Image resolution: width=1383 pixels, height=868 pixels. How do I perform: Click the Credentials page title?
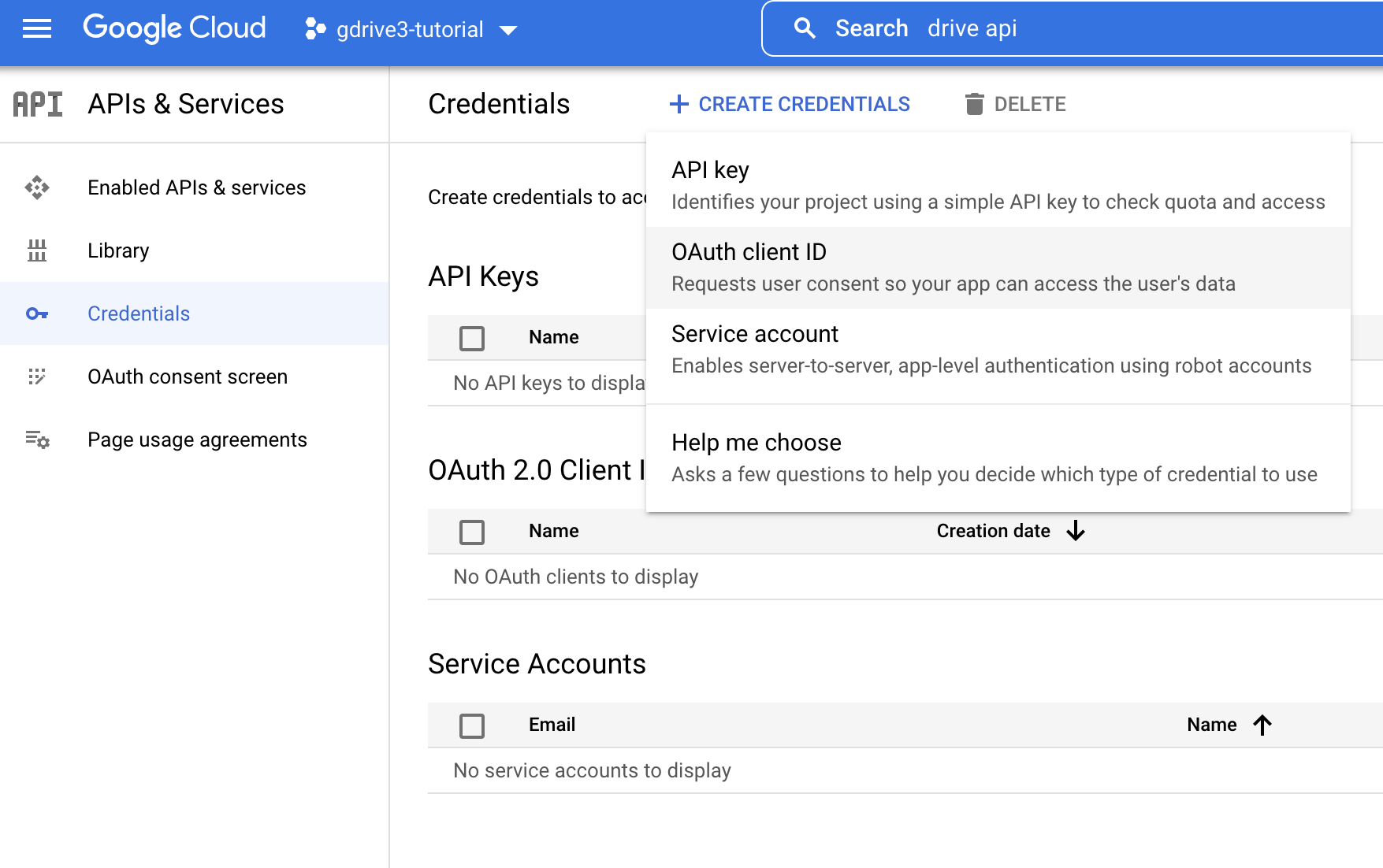pyautogui.click(x=499, y=104)
